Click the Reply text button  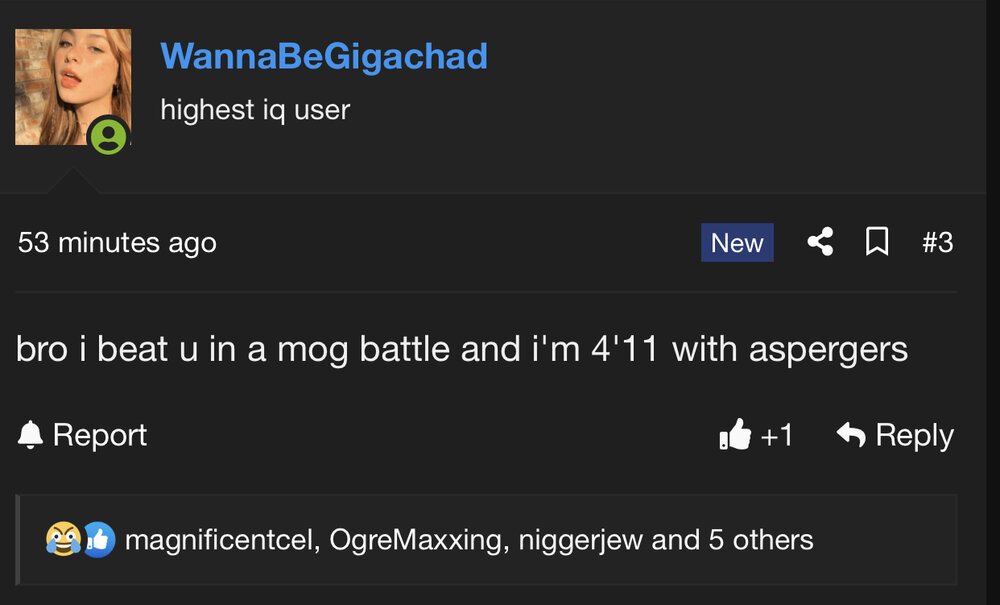914,435
